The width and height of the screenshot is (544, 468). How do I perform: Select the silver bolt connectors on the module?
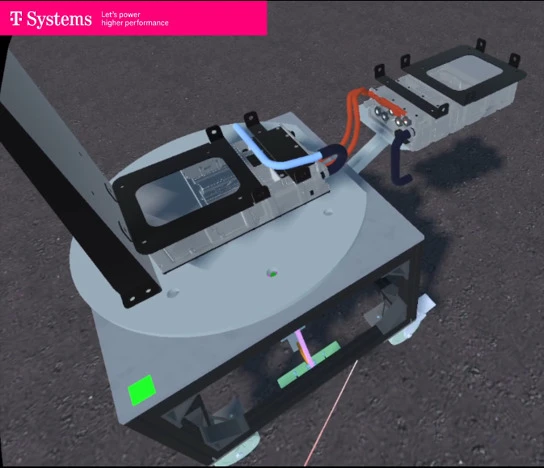[391, 116]
